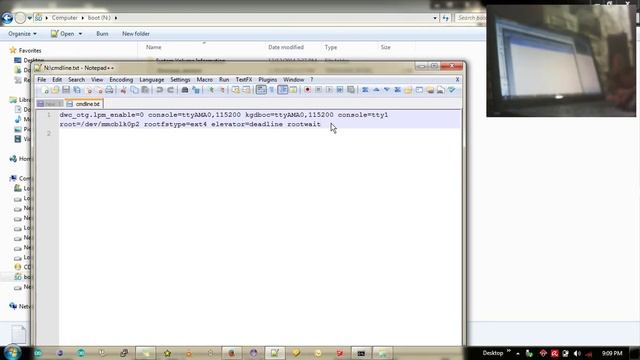Screen dimensions: 640x360
Task: Click the green check icon at toolbar end
Action: click(x=451, y=90)
